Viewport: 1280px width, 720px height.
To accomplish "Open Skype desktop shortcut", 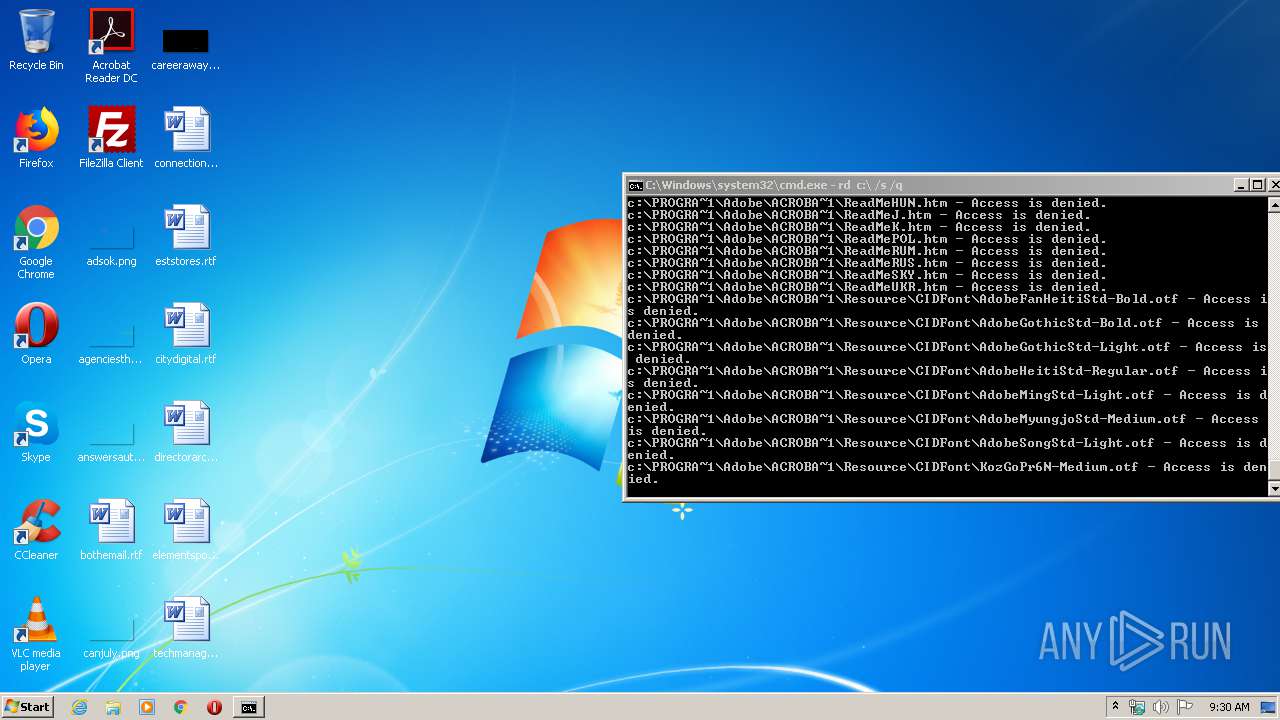I will pyautogui.click(x=36, y=433).
